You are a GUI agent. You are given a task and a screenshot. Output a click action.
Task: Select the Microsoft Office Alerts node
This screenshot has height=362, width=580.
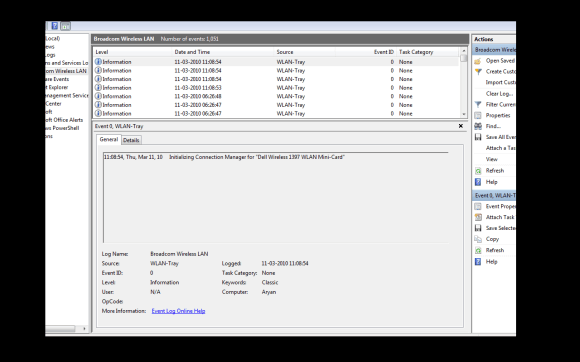pyautogui.click(x=64, y=120)
